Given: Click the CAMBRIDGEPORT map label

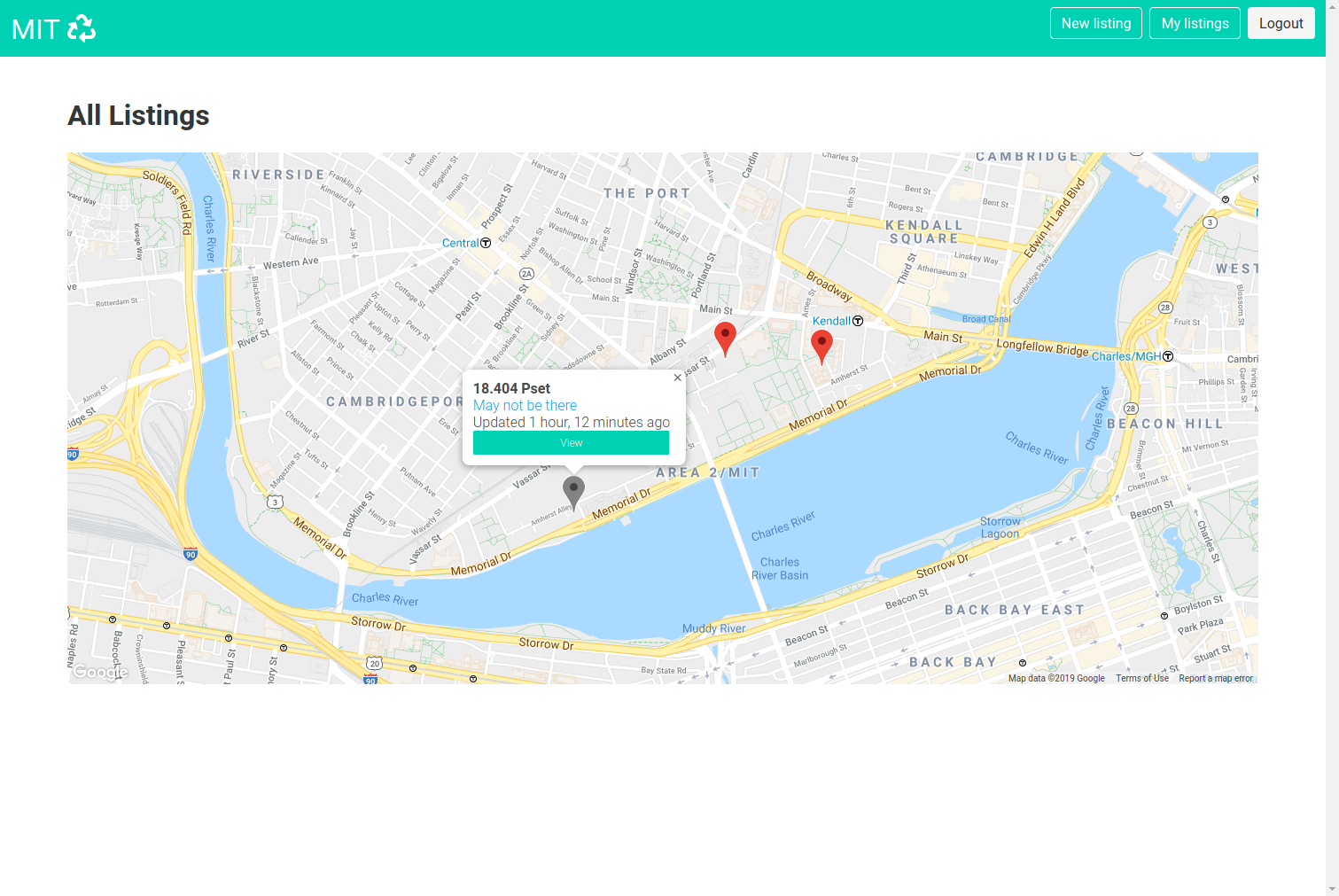Looking at the screenshot, I should pos(394,401).
